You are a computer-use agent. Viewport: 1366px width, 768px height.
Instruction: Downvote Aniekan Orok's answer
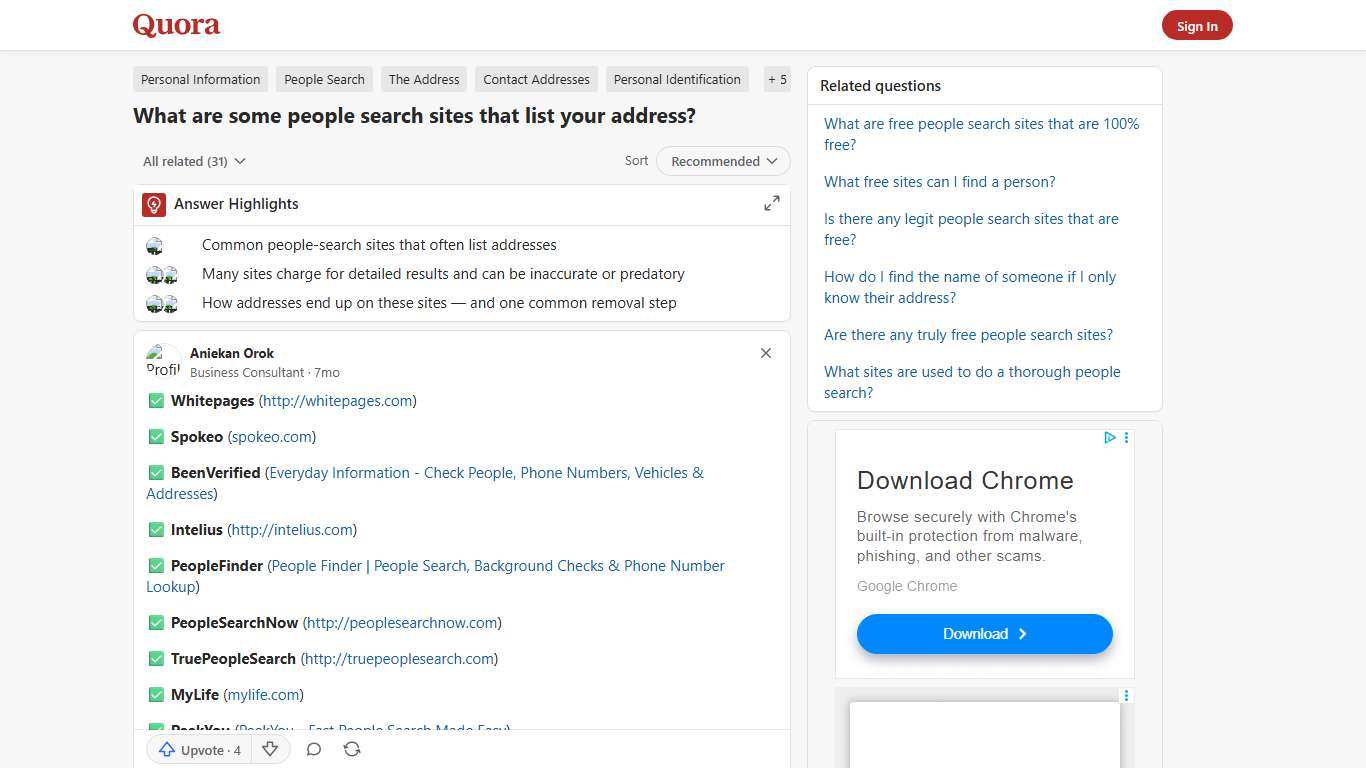[270, 749]
